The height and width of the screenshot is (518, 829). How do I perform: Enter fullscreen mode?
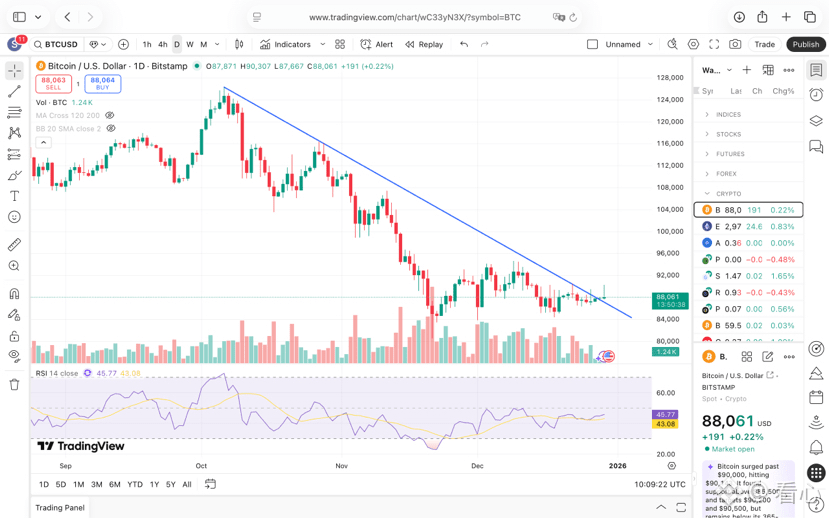pyautogui.click(x=714, y=44)
